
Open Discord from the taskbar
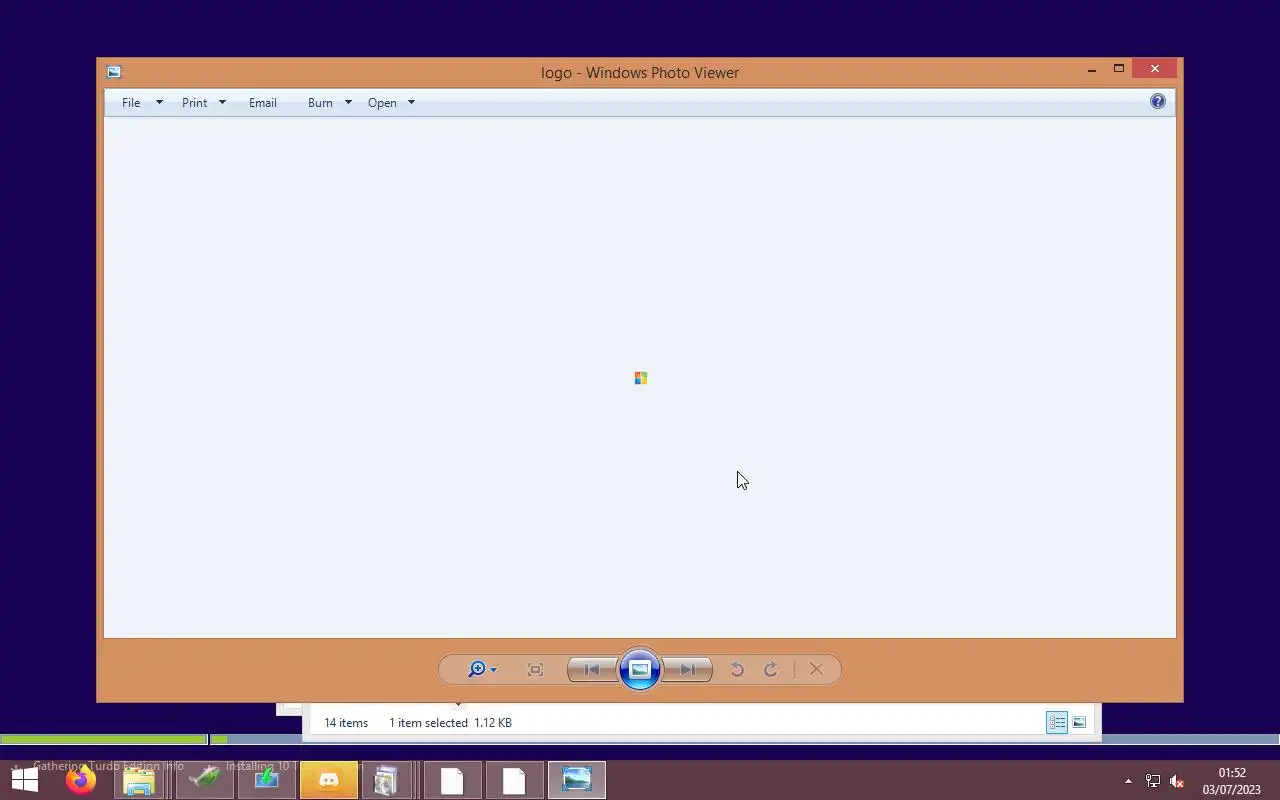pyautogui.click(x=329, y=780)
